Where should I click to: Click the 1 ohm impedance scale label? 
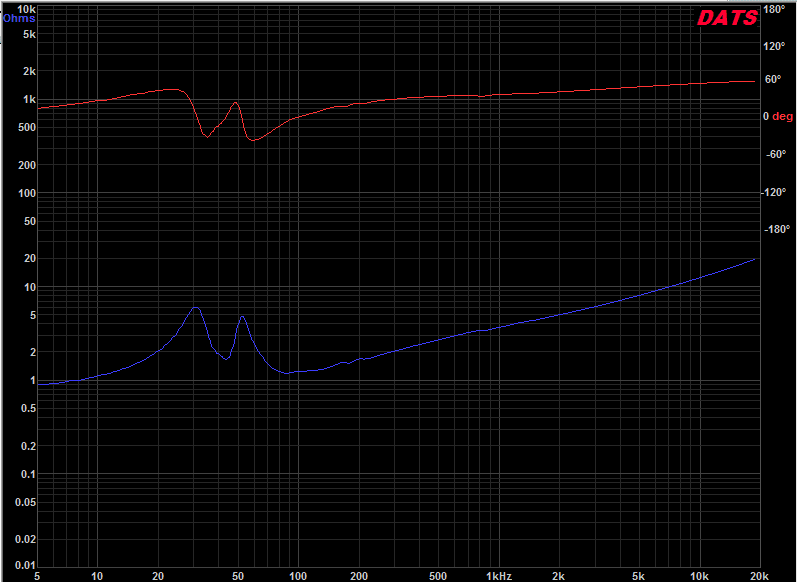pyautogui.click(x=33, y=381)
